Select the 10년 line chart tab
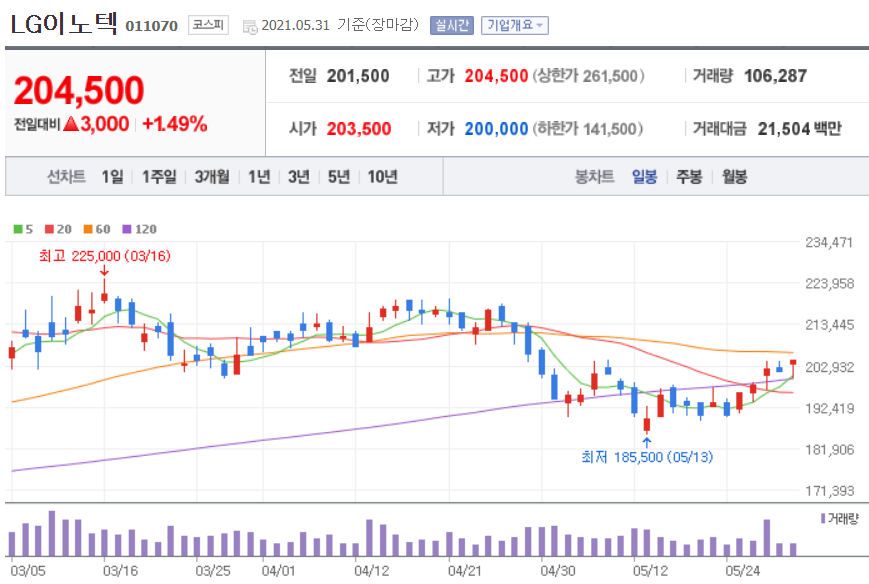 click(x=382, y=177)
